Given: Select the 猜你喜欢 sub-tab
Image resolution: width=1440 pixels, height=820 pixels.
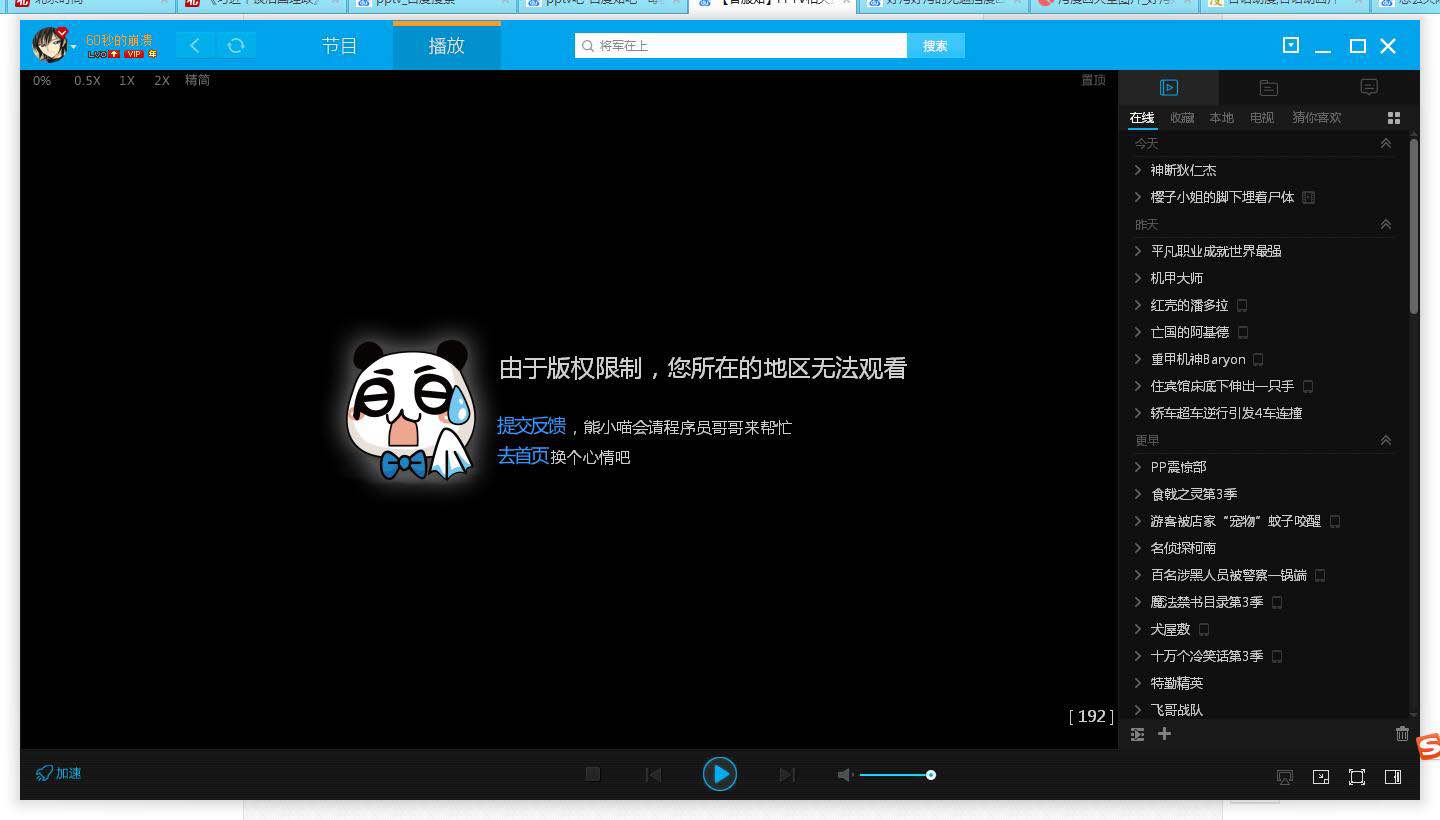Looking at the screenshot, I should 1316,118.
